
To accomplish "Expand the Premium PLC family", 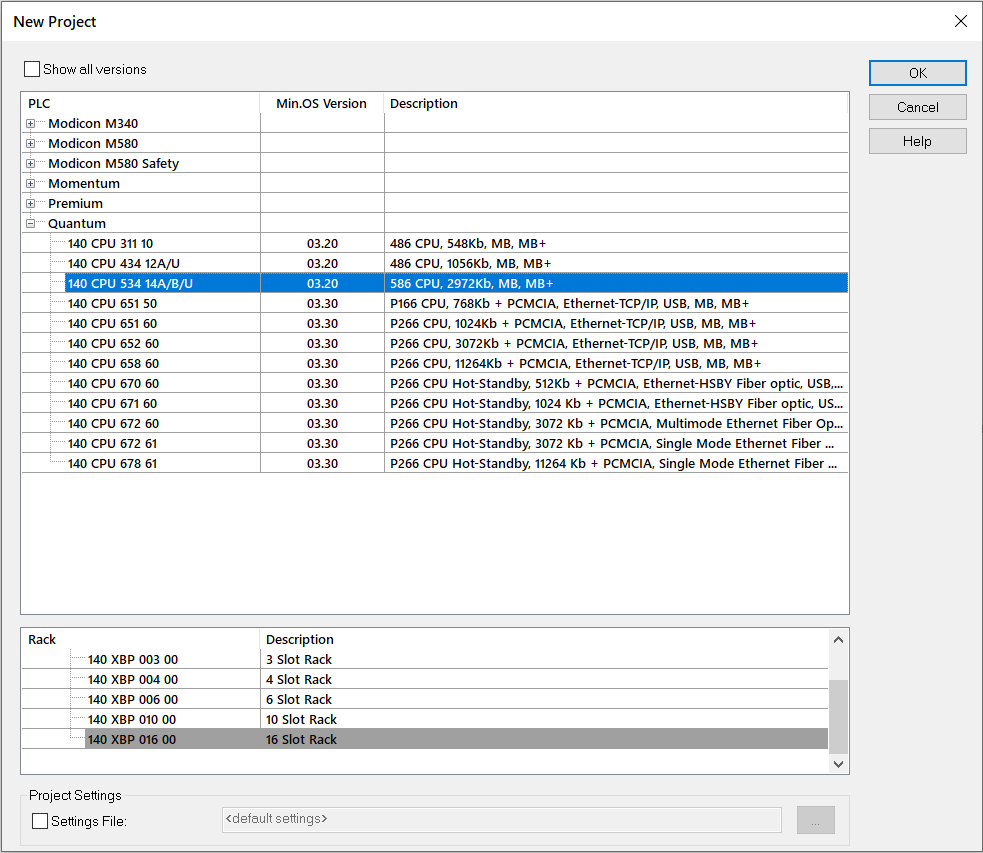I will (x=30, y=204).
